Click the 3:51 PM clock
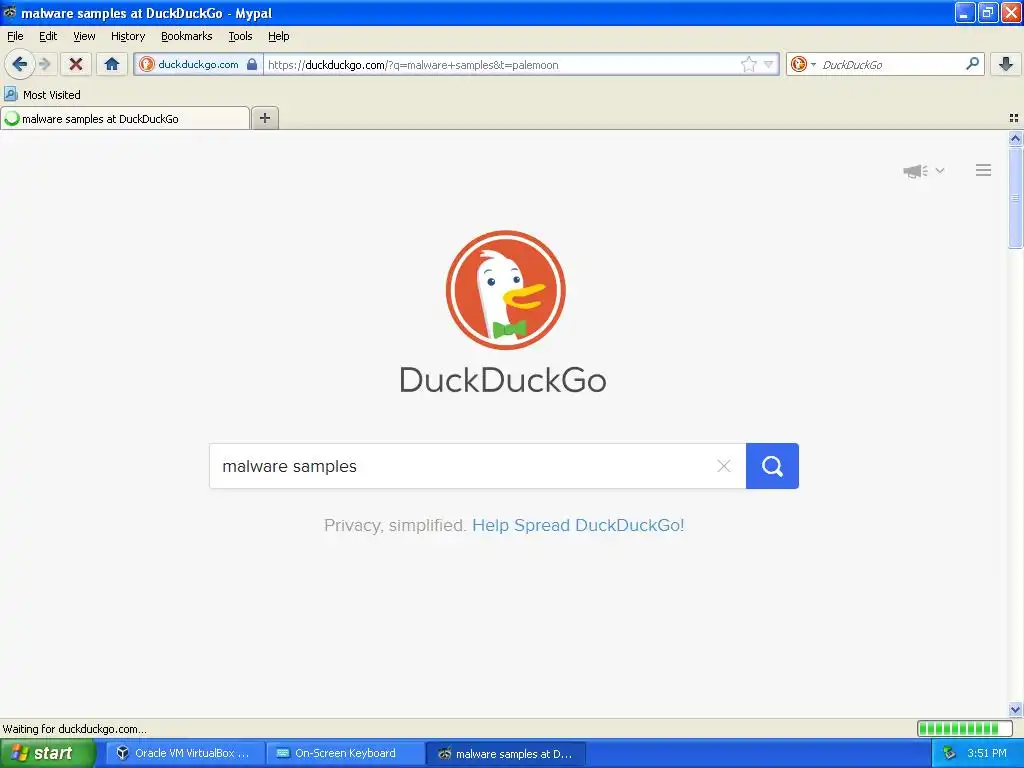 pos(987,754)
